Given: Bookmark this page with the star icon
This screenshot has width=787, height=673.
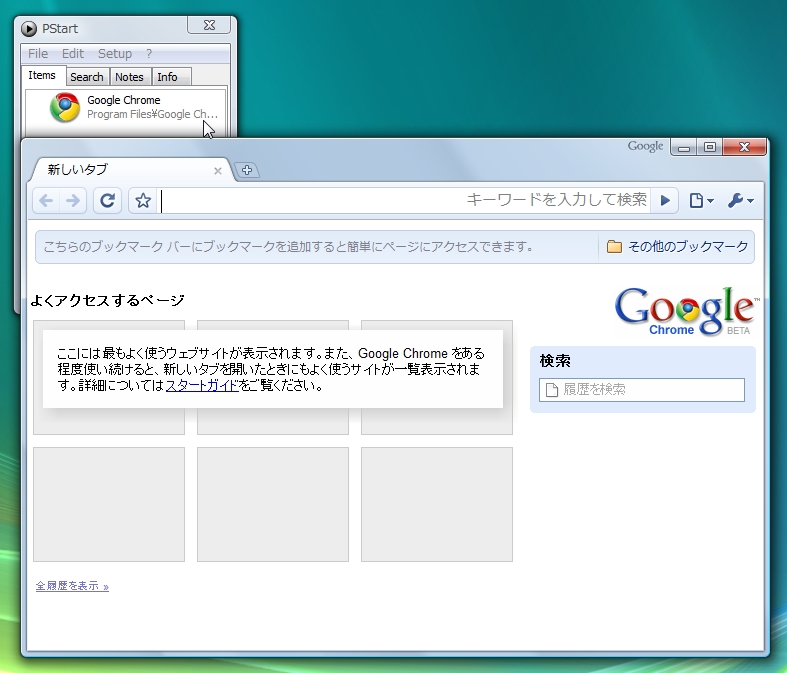Looking at the screenshot, I should [143, 201].
